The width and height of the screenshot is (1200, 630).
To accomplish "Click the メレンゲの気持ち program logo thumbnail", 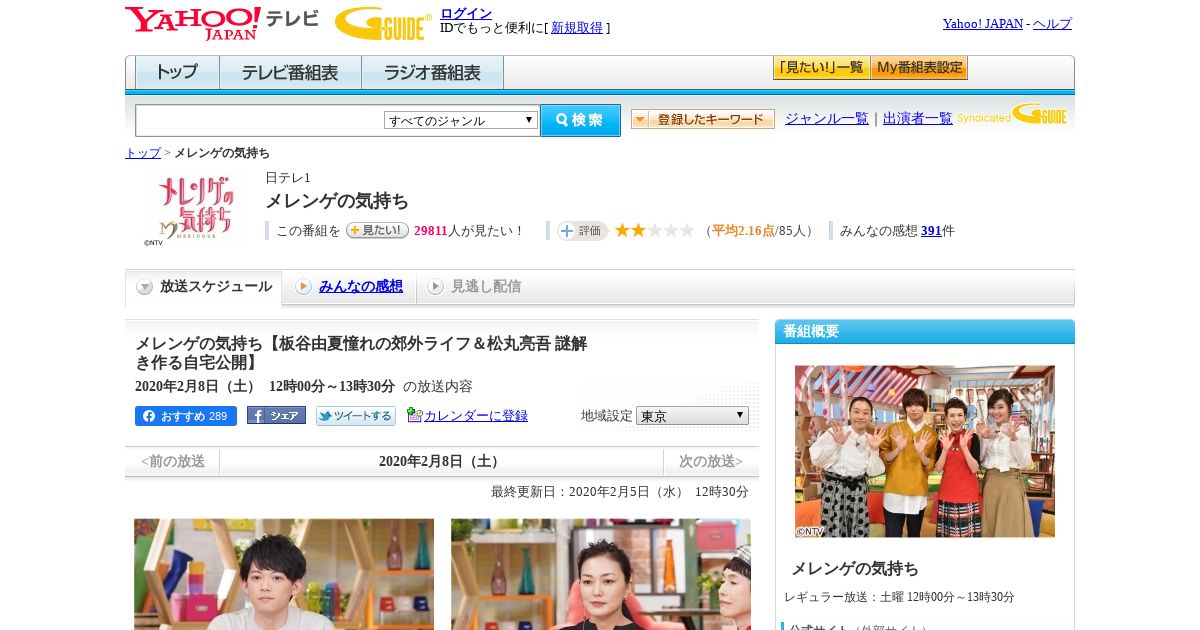I will (x=195, y=208).
